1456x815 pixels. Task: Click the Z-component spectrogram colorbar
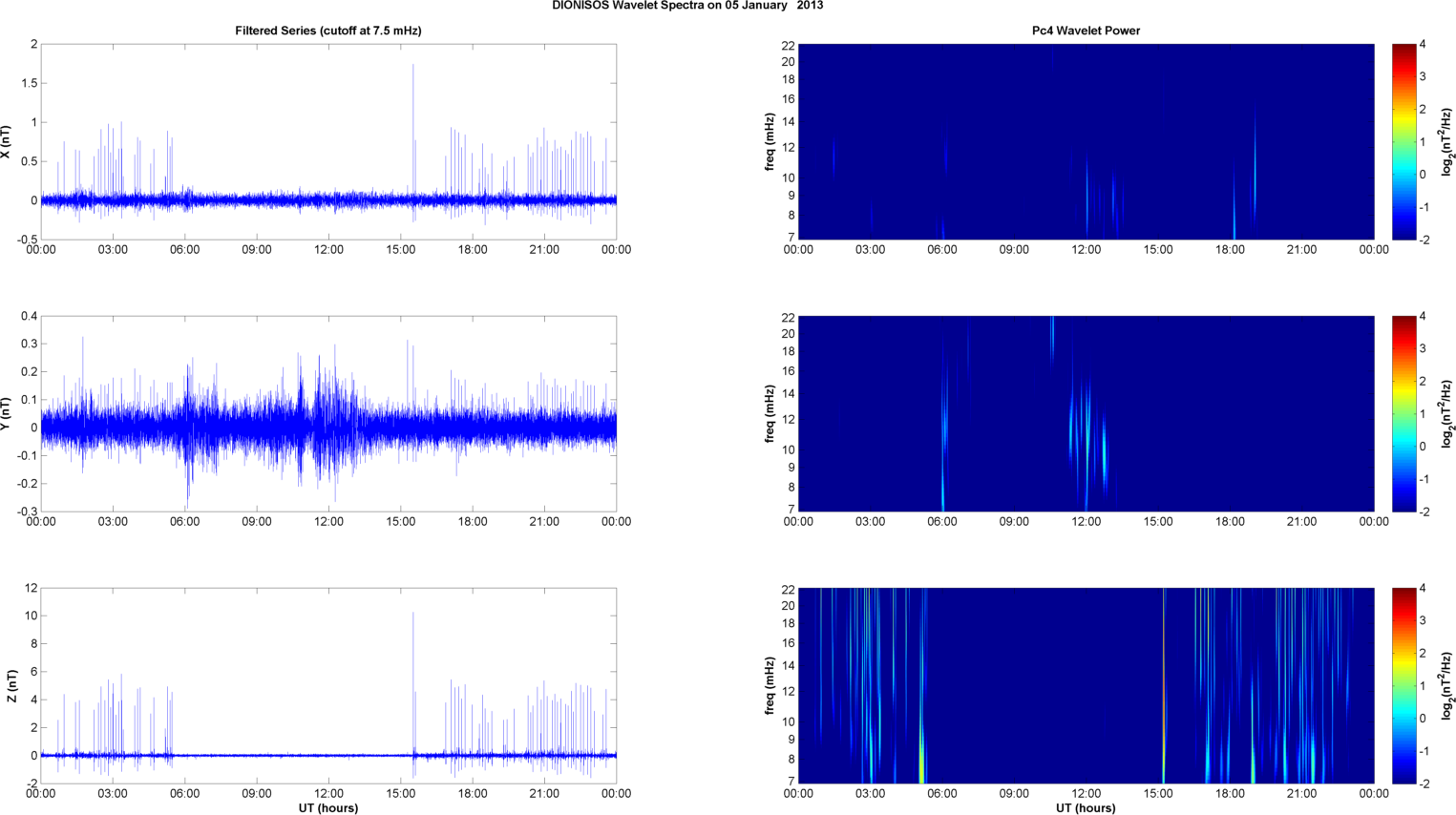click(x=1403, y=686)
